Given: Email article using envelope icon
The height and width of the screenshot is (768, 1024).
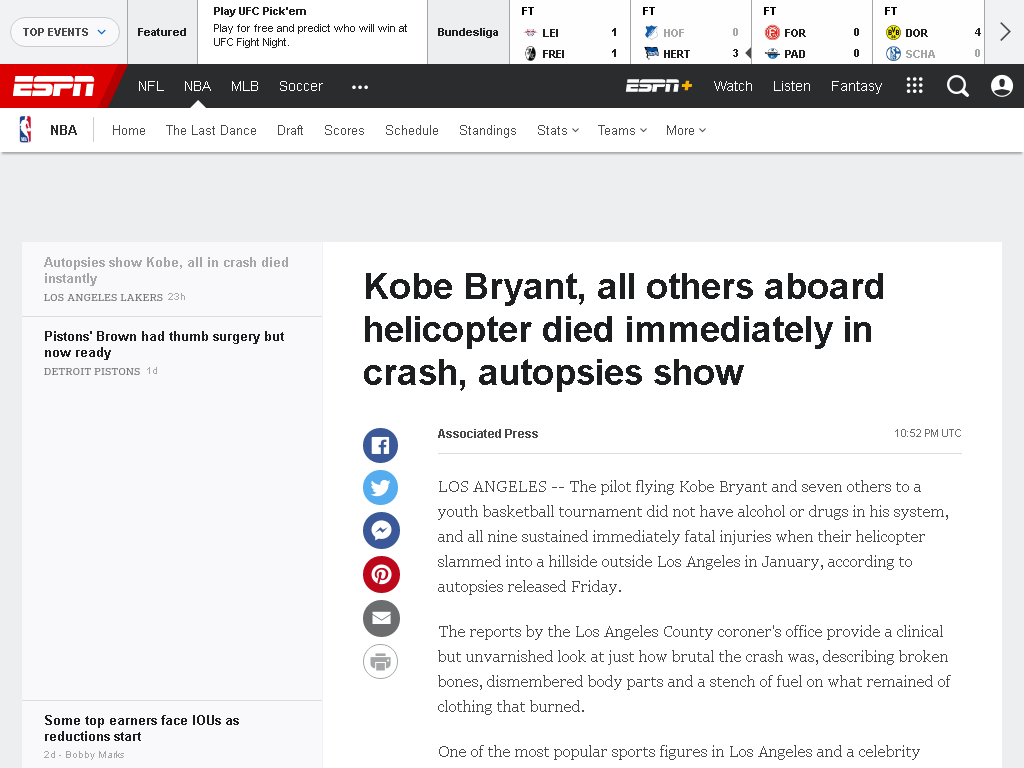Looking at the screenshot, I should [x=381, y=618].
